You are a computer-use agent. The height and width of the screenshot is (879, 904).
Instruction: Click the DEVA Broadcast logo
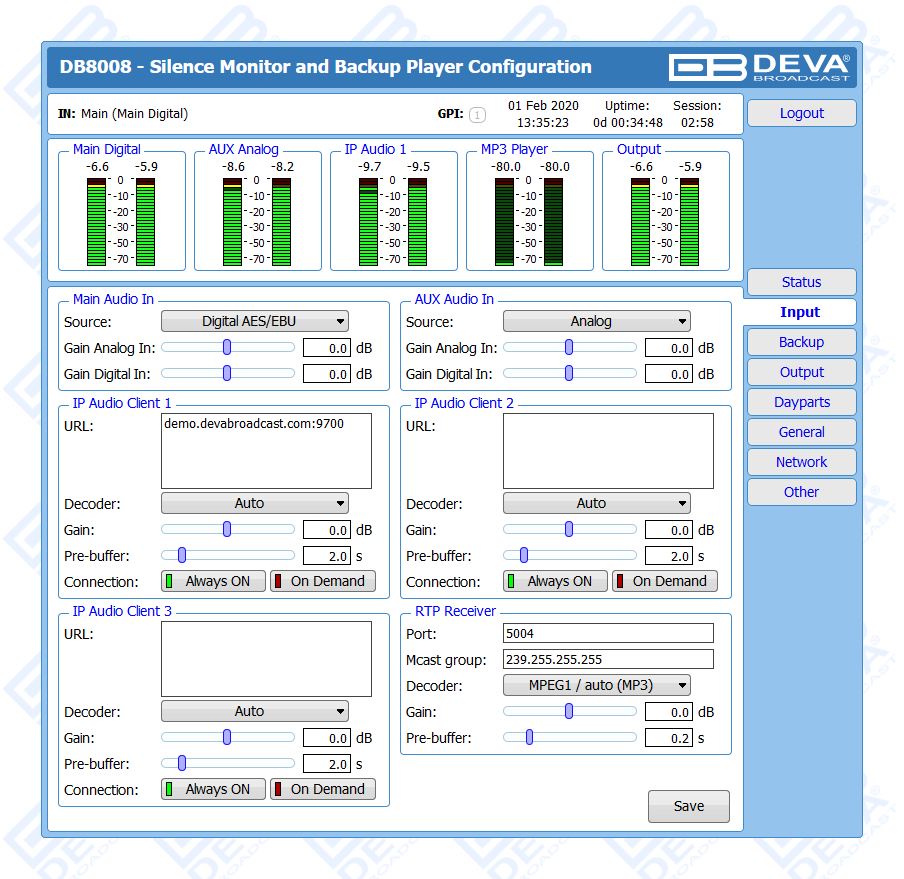click(759, 67)
